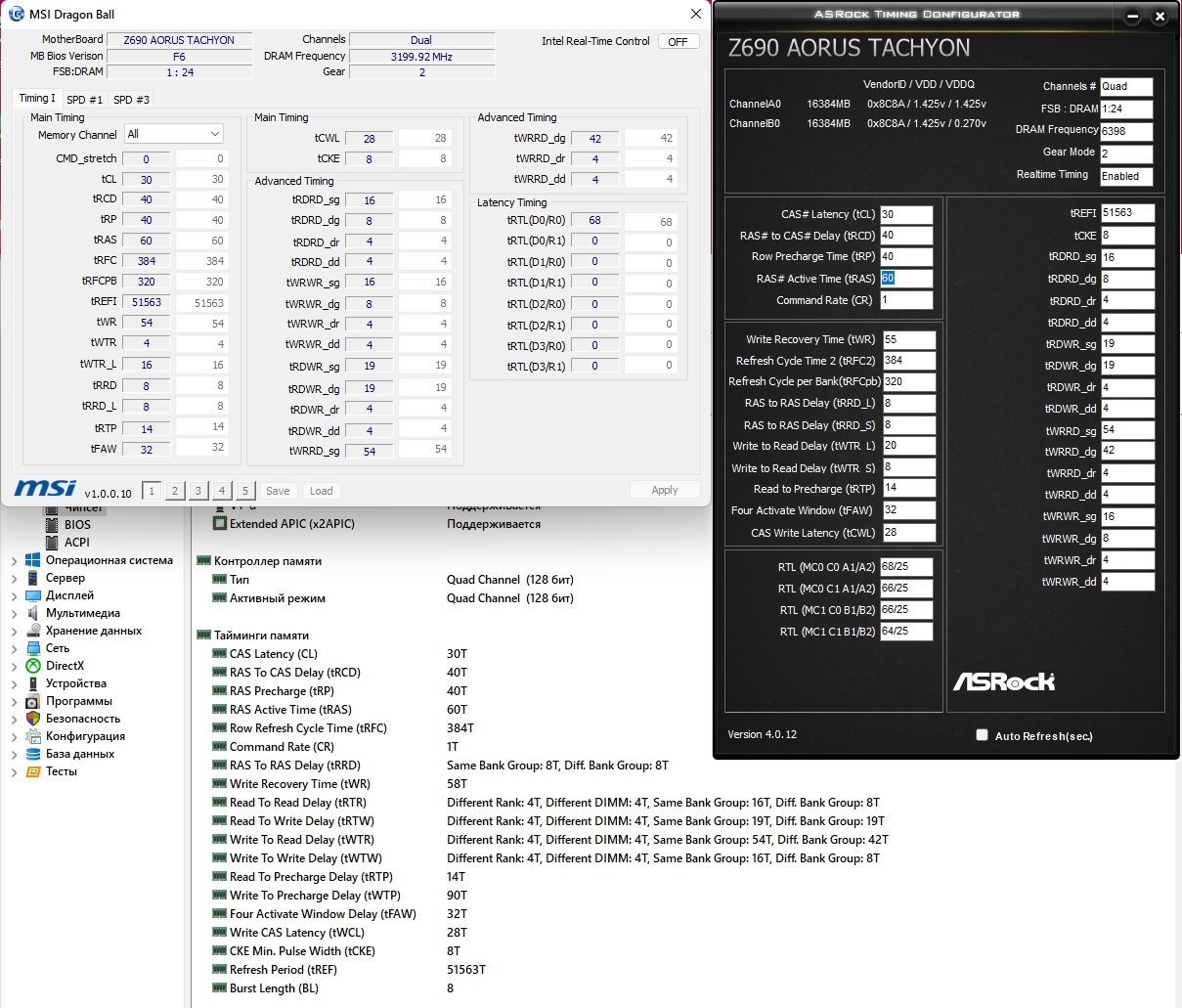Viewport: 1182px width, 1008px height.
Task: Switch to the SPD #3 tab
Action: coord(131,100)
